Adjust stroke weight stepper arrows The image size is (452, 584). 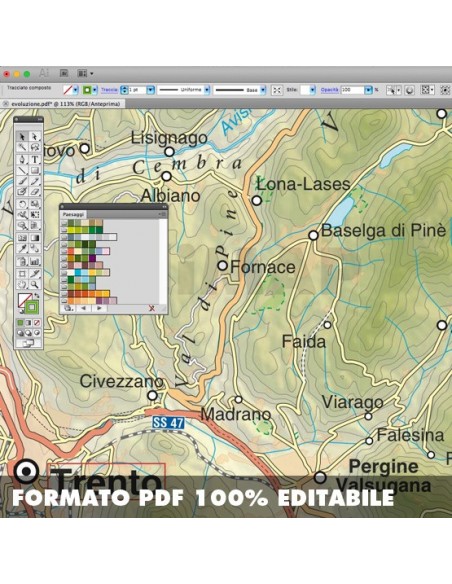124,90
